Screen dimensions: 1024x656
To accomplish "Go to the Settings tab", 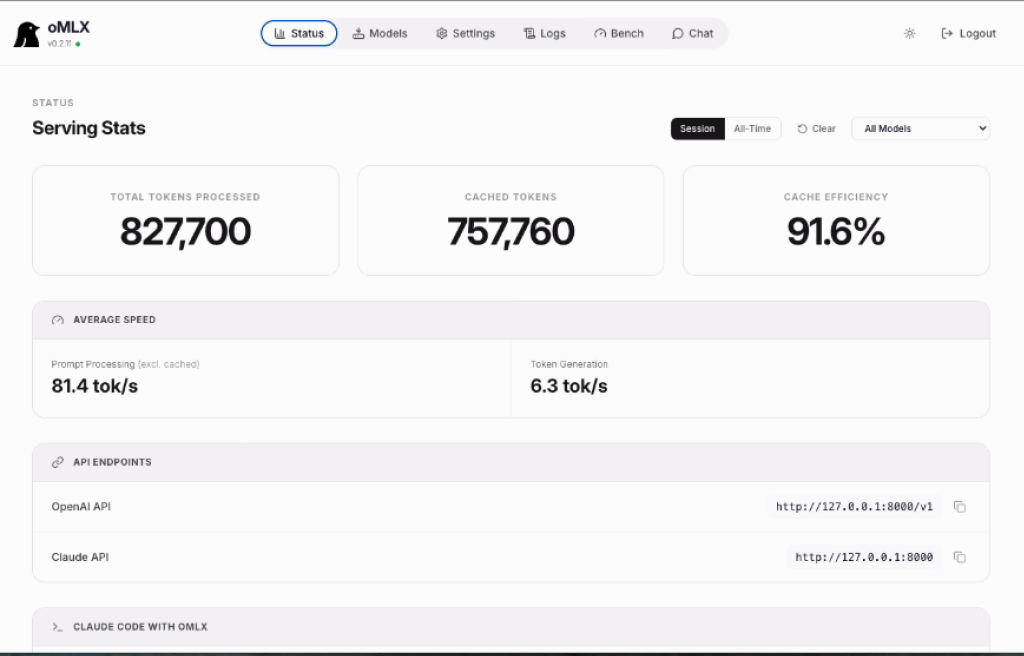I will pos(465,33).
